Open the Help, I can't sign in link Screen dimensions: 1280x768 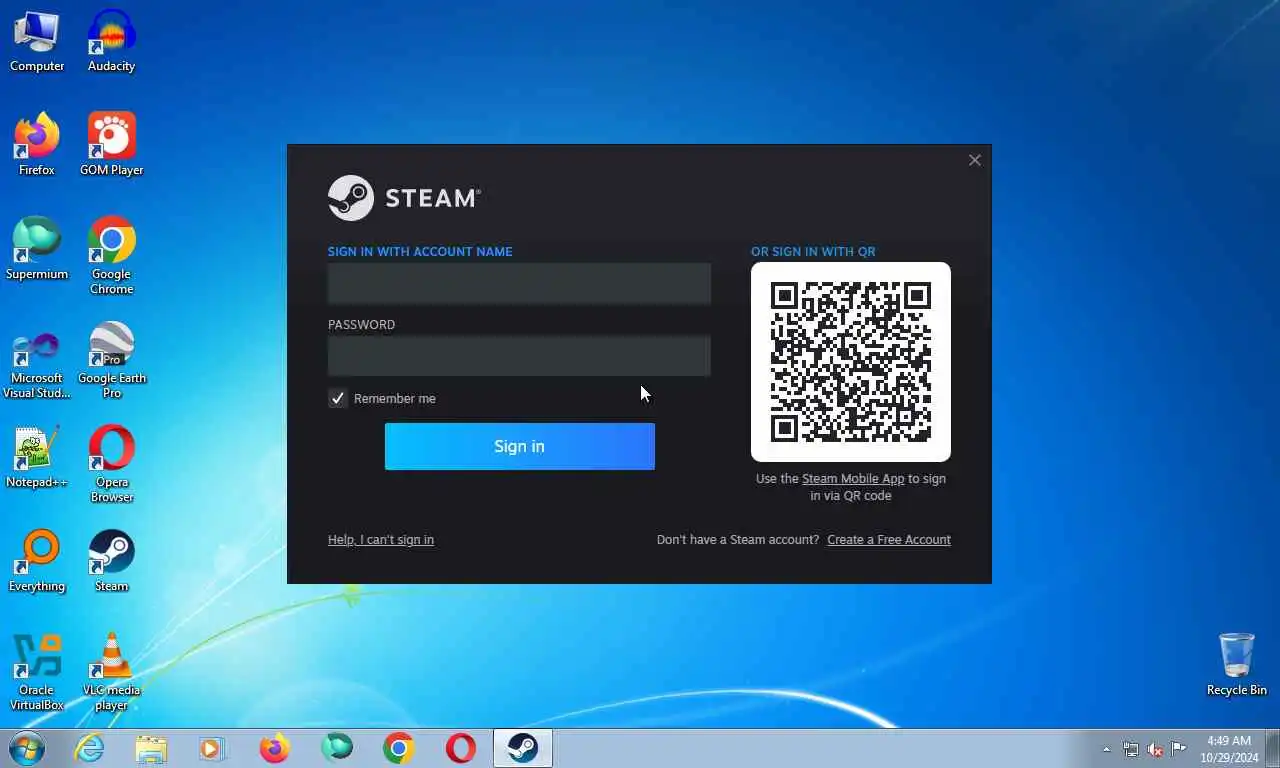381,540
